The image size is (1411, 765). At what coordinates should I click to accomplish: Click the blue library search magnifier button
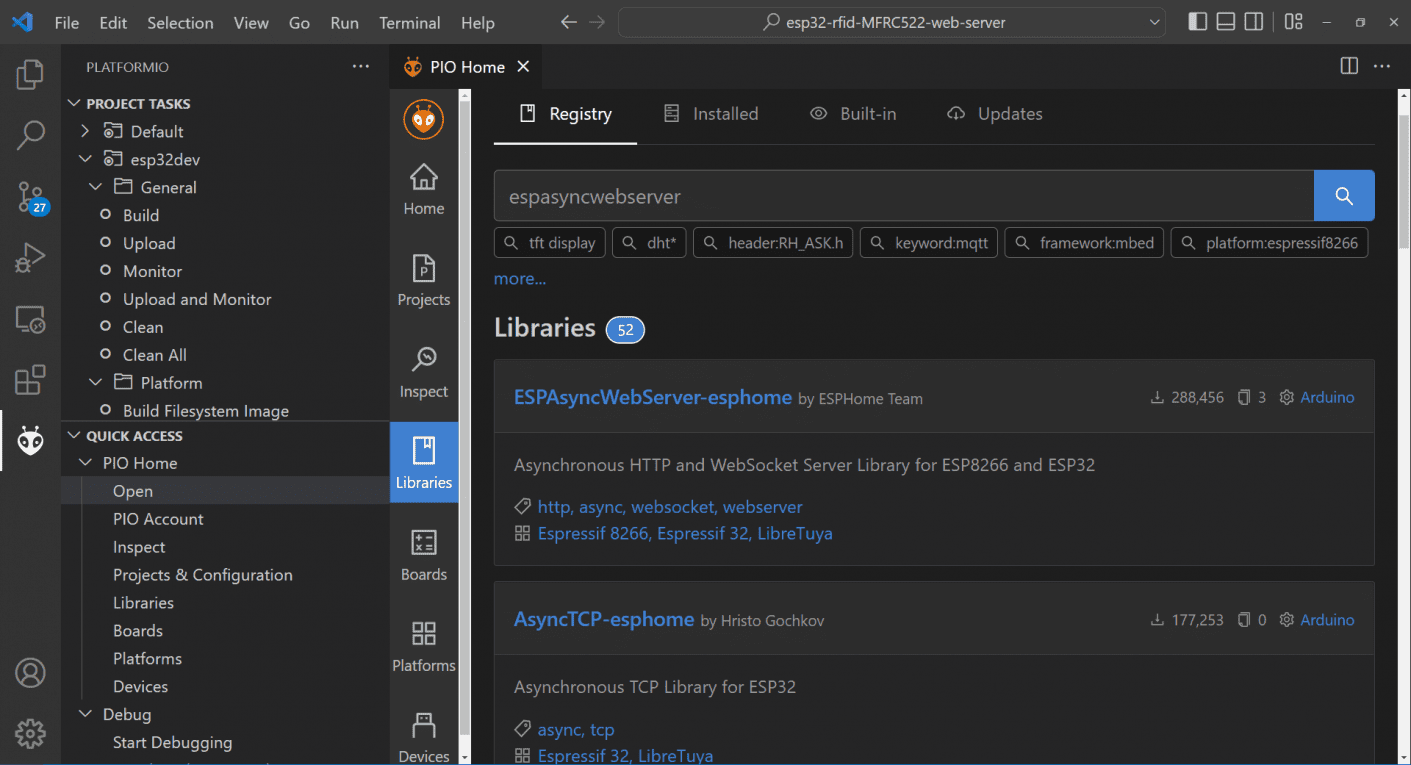pyautogui.click(x=1343, y=196)
